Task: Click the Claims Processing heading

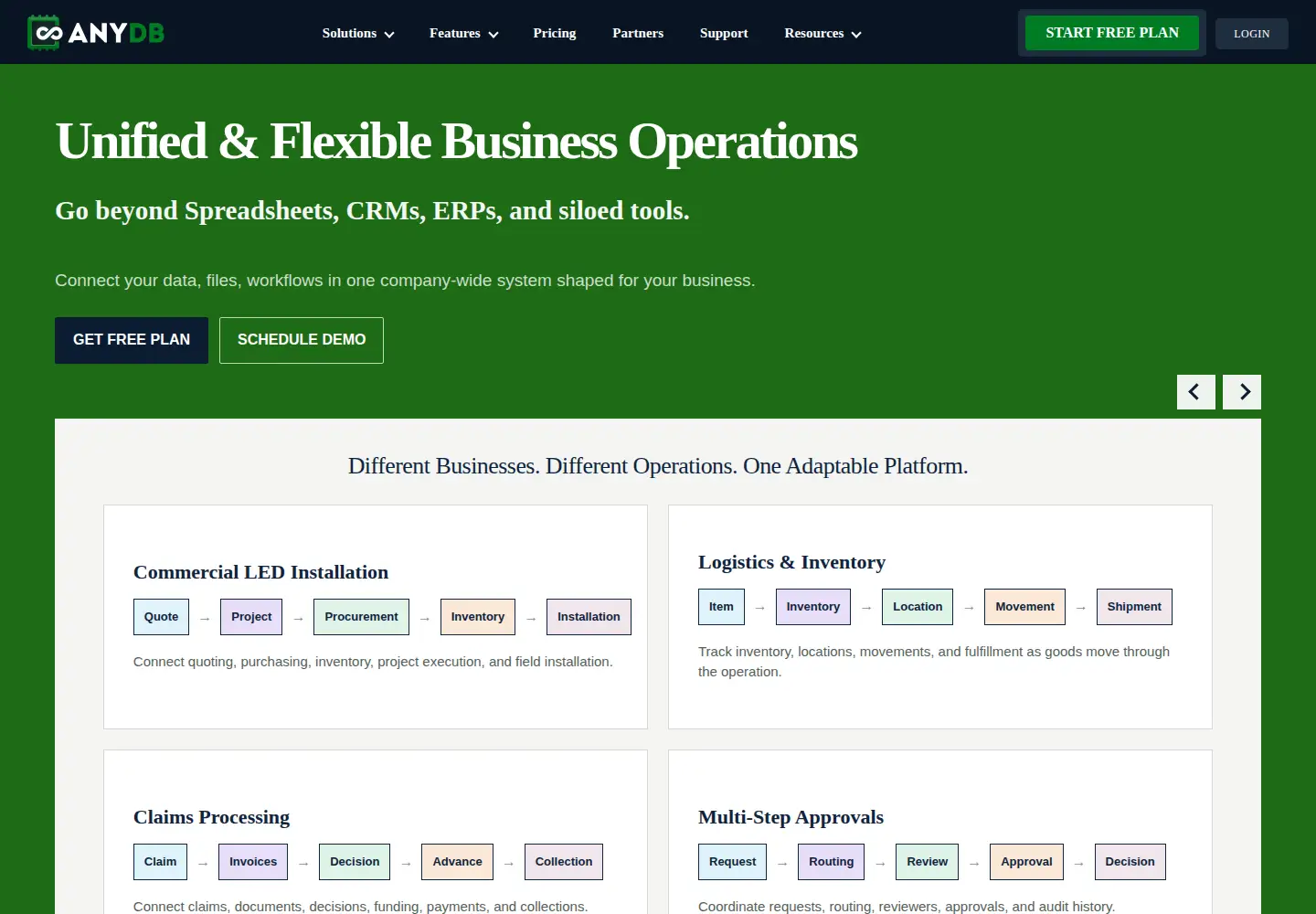Action: 211,817
